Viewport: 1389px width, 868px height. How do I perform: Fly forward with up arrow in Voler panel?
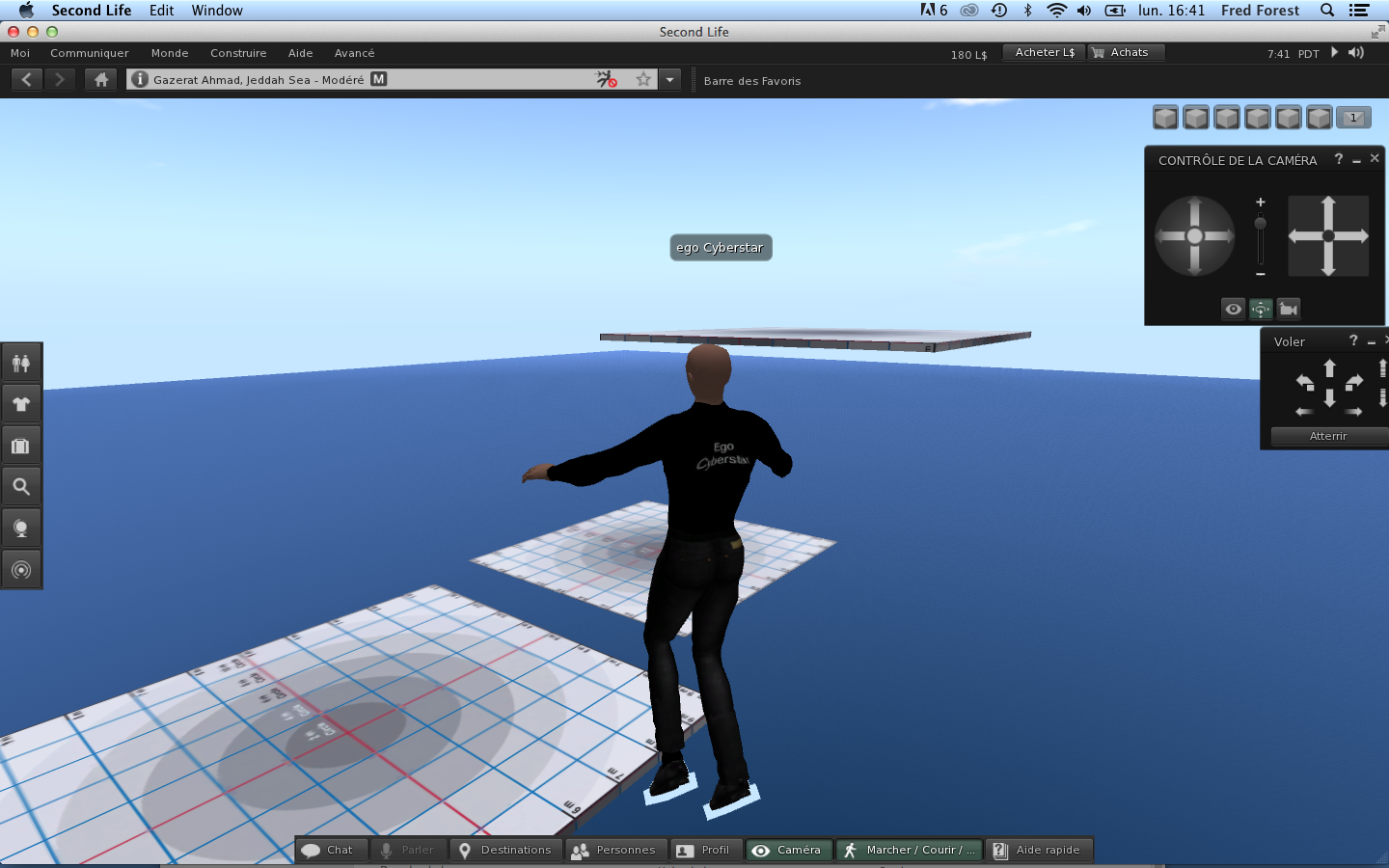1329,368
